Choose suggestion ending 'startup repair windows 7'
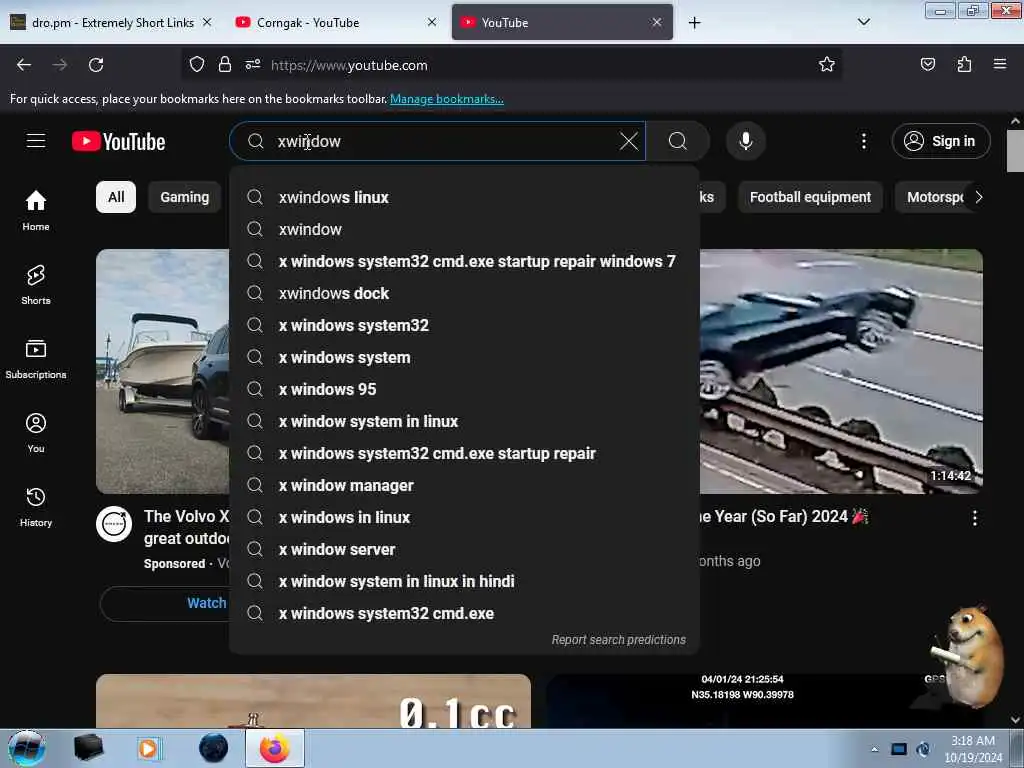Screen dimensions: 1024x768 click(x=464, y=261)
